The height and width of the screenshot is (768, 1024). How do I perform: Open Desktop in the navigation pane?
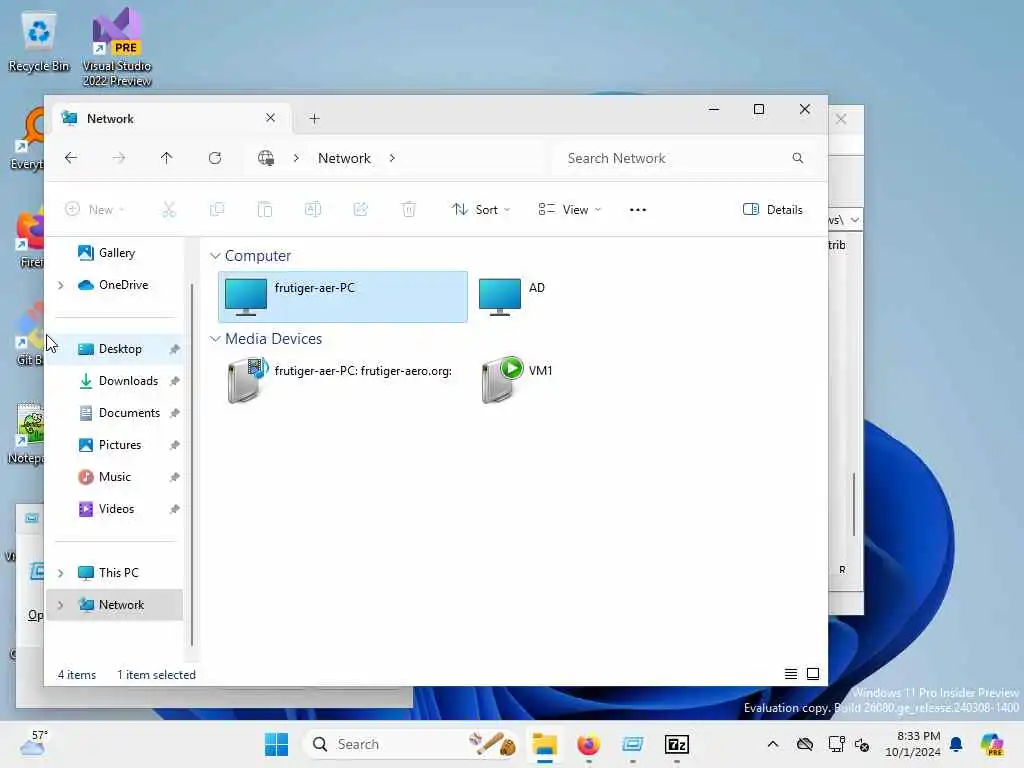click(120, 349)
